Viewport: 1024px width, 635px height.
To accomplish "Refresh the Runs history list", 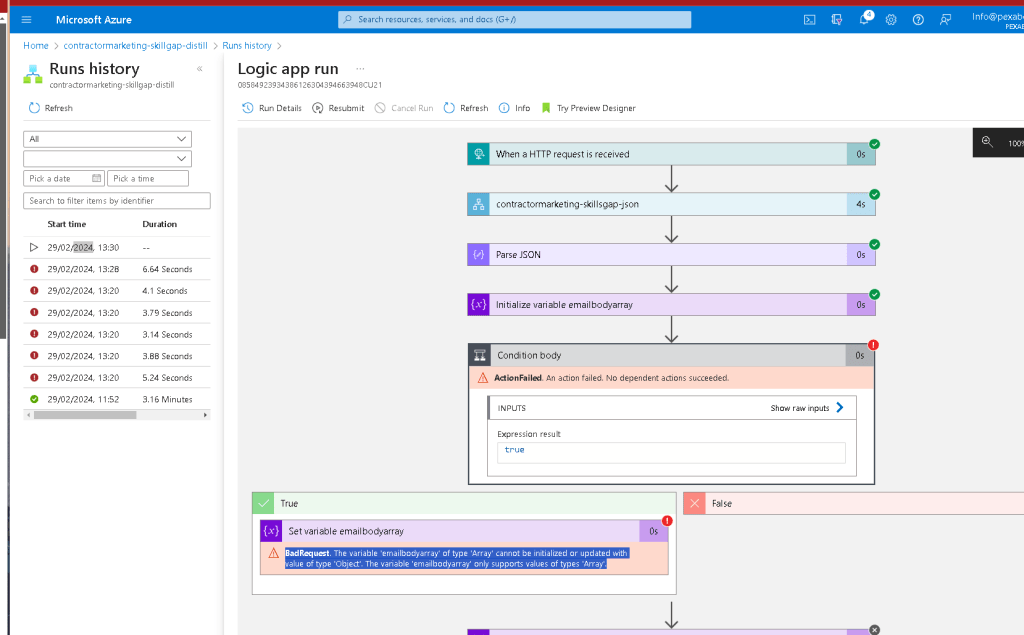I will (x=50, y=108).
